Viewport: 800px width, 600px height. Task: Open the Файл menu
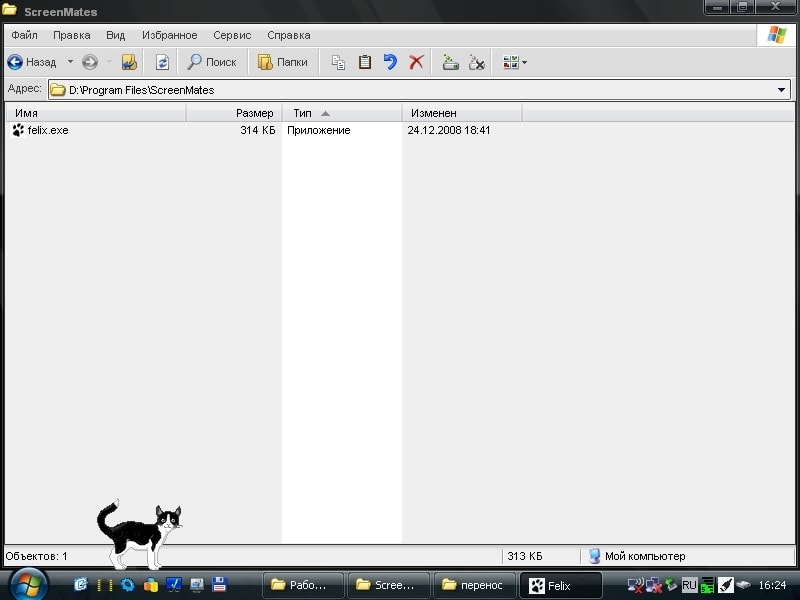click(24, 35)
